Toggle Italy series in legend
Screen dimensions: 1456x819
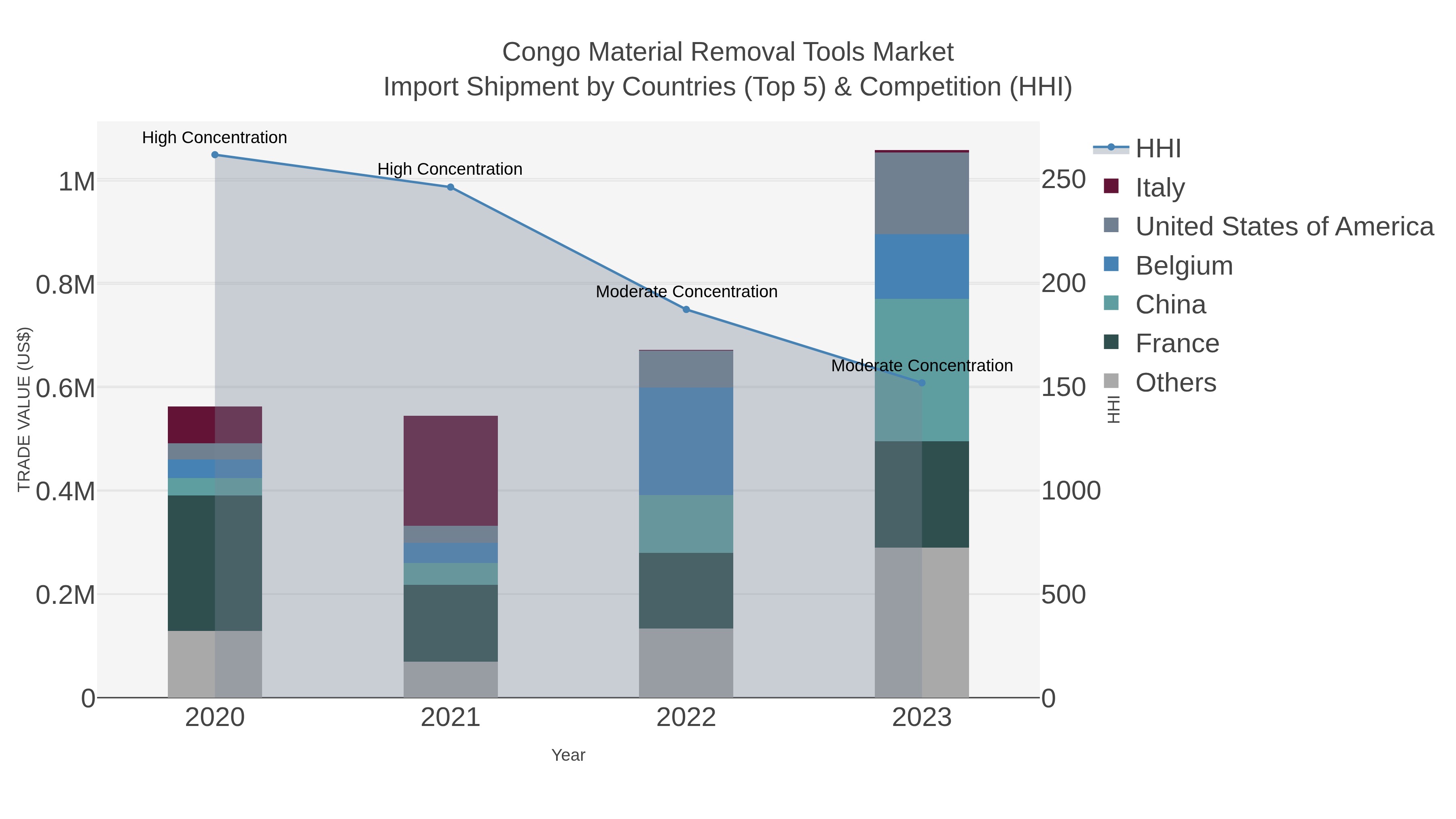[x=1144, y=188]
